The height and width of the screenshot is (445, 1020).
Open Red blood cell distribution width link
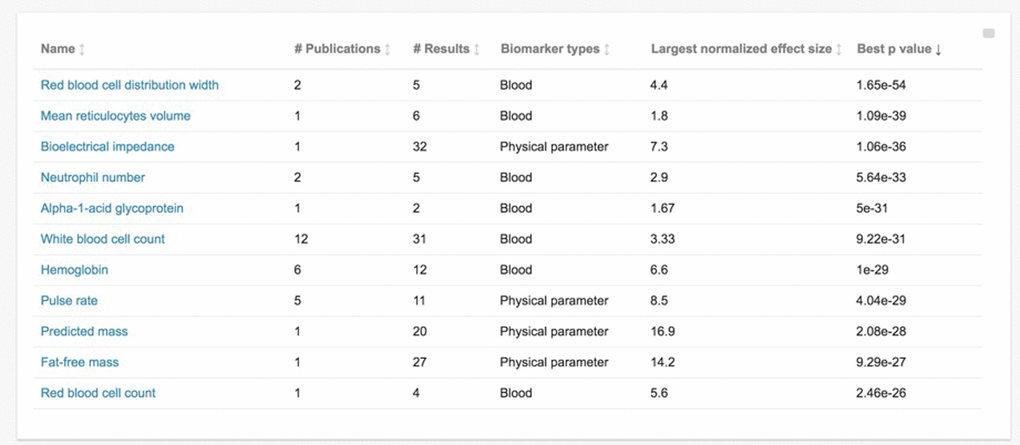tap(129, 85)
